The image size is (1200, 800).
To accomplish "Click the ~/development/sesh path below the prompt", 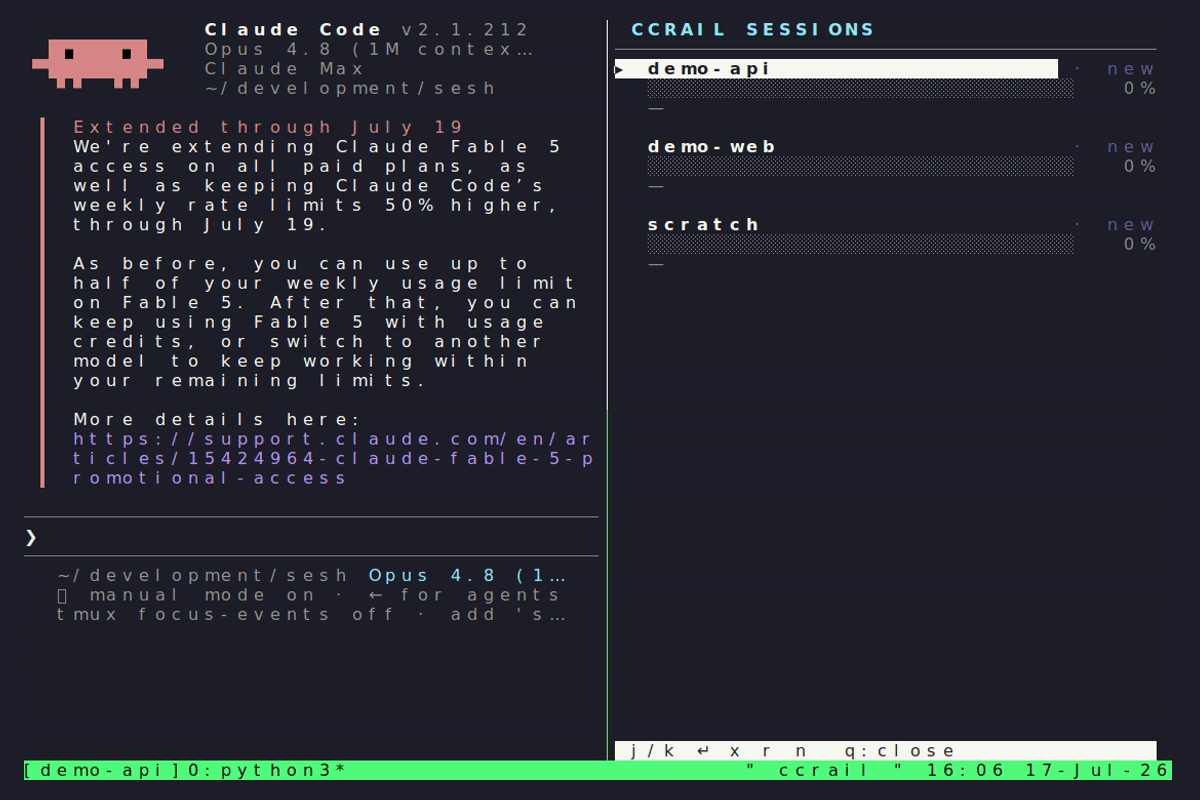I will coord(203,576).
